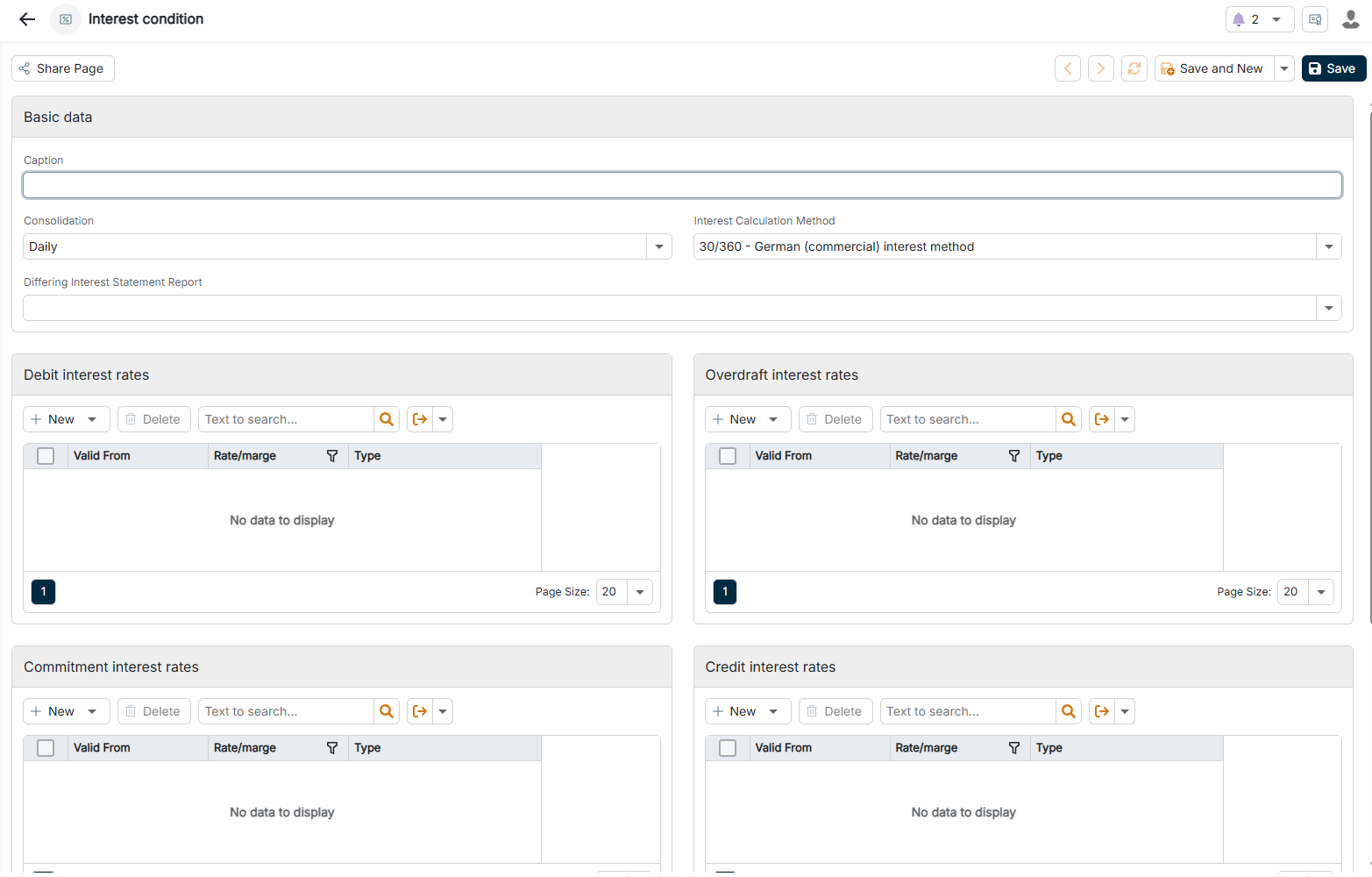Open Rate/marge filter in Overdraft interest rates
This screenshot has width=1372, height=877.
(1014, 456)
